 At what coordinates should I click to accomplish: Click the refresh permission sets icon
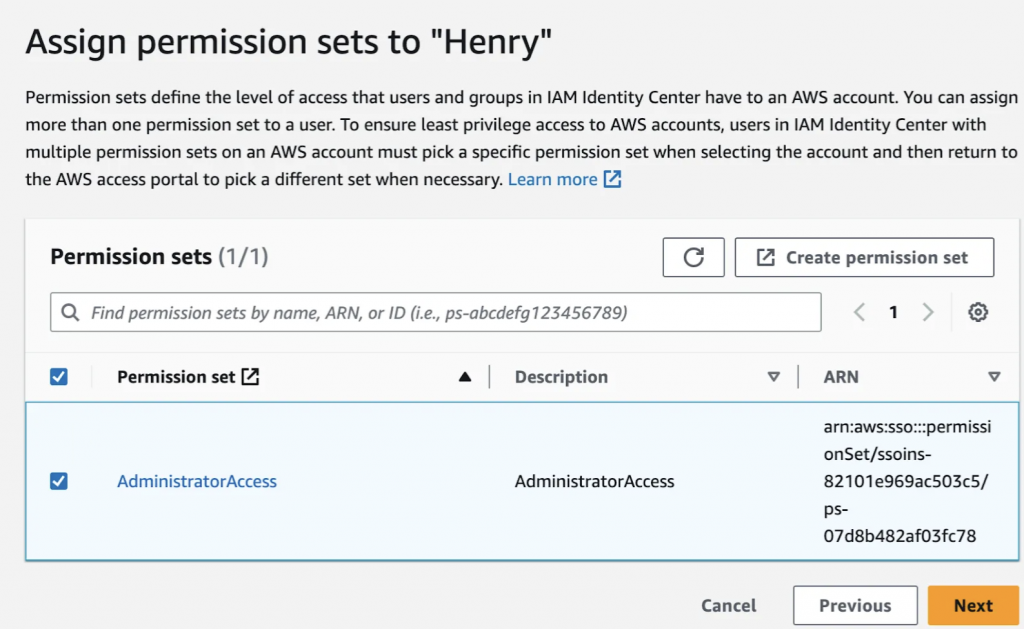coord(693,257)
